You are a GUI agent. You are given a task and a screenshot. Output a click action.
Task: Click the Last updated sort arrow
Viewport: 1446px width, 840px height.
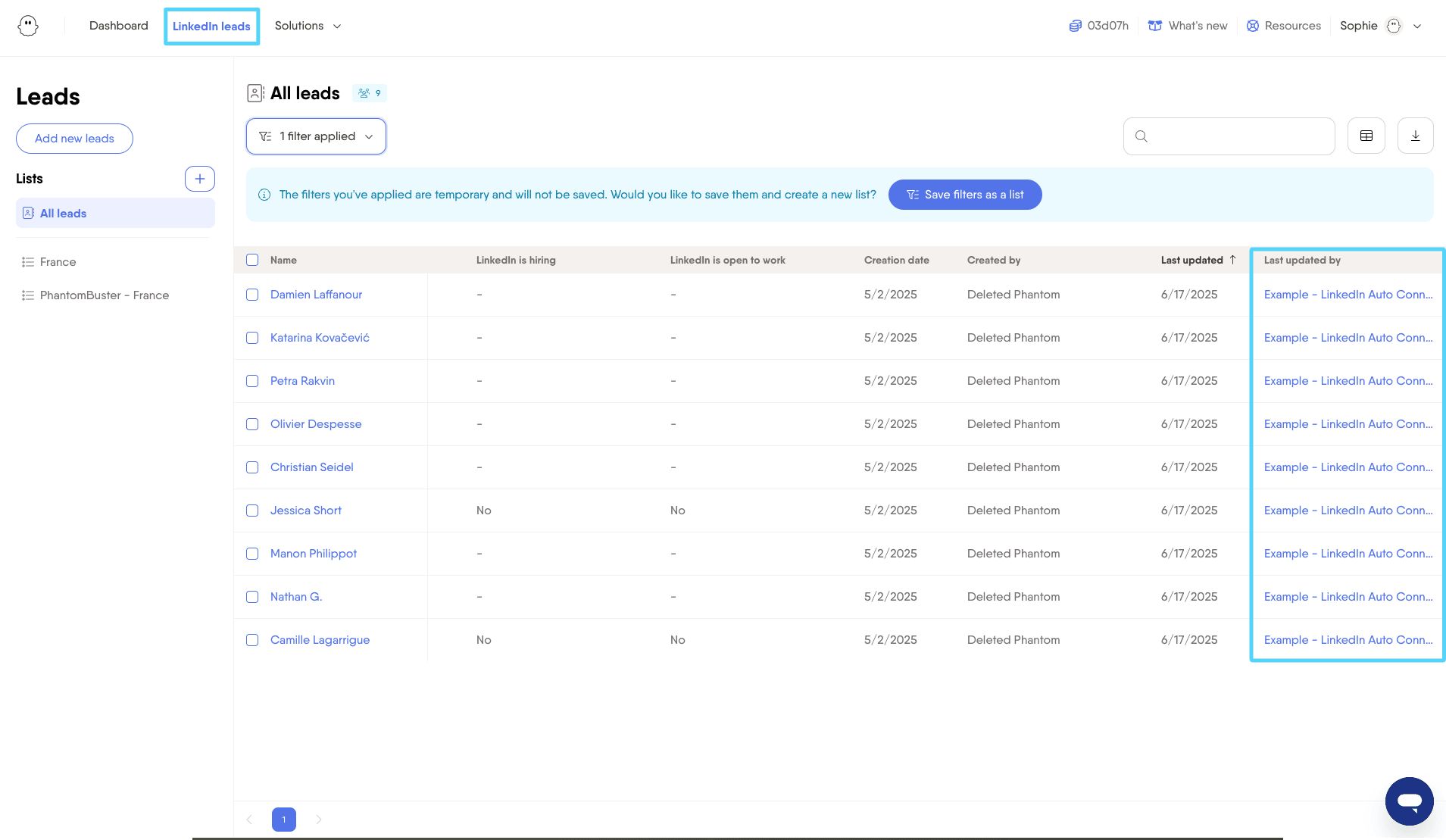[x=1232, y=260]
